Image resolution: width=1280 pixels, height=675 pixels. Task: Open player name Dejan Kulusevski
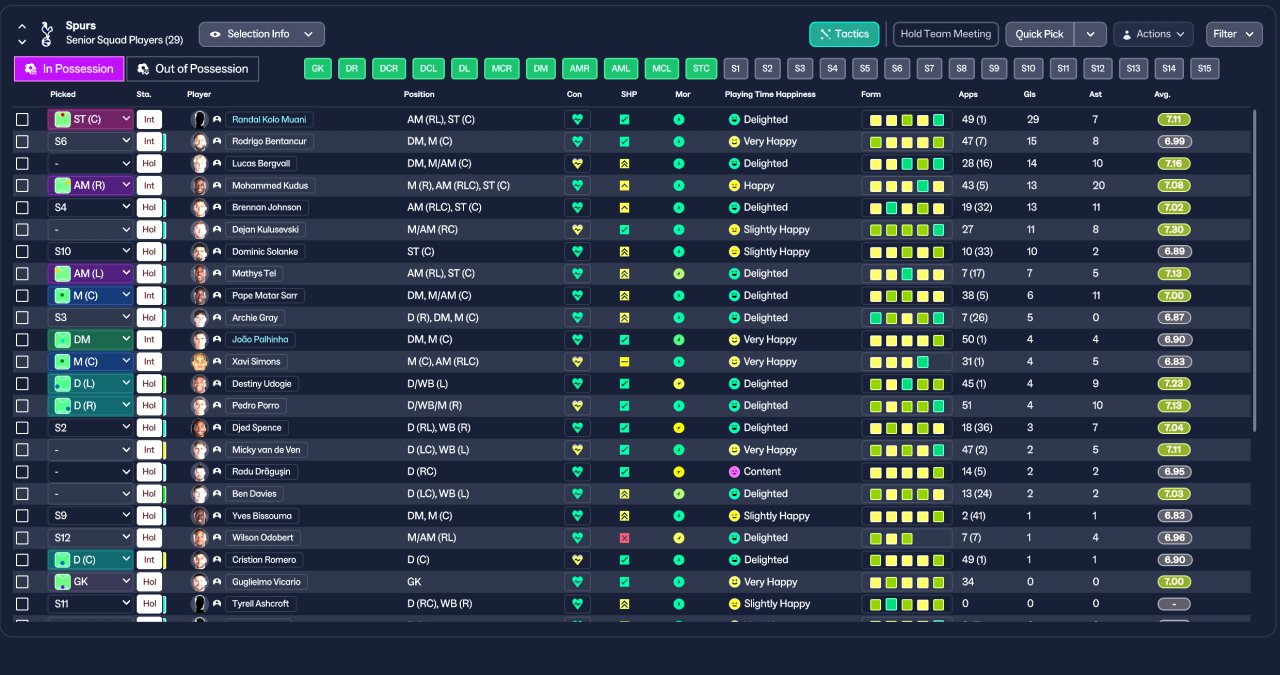(265, 230)
